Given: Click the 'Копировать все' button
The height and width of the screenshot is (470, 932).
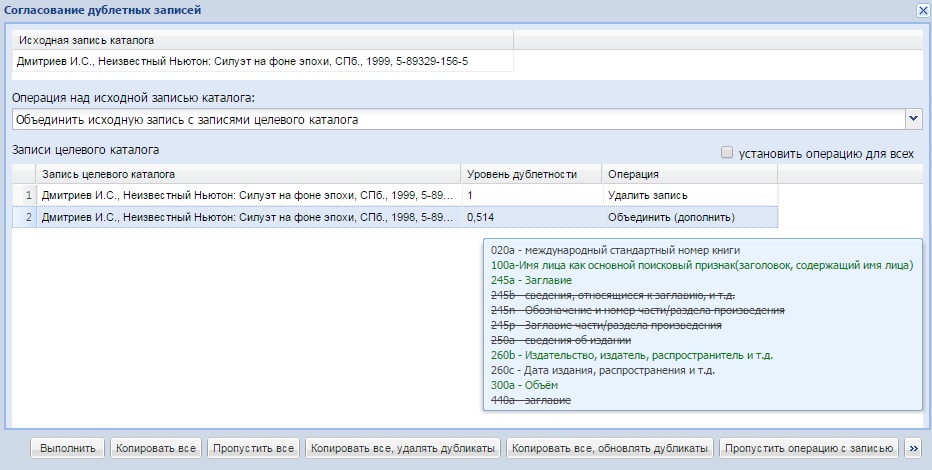Looking at the screenshot, I should [x=156, y=449].
